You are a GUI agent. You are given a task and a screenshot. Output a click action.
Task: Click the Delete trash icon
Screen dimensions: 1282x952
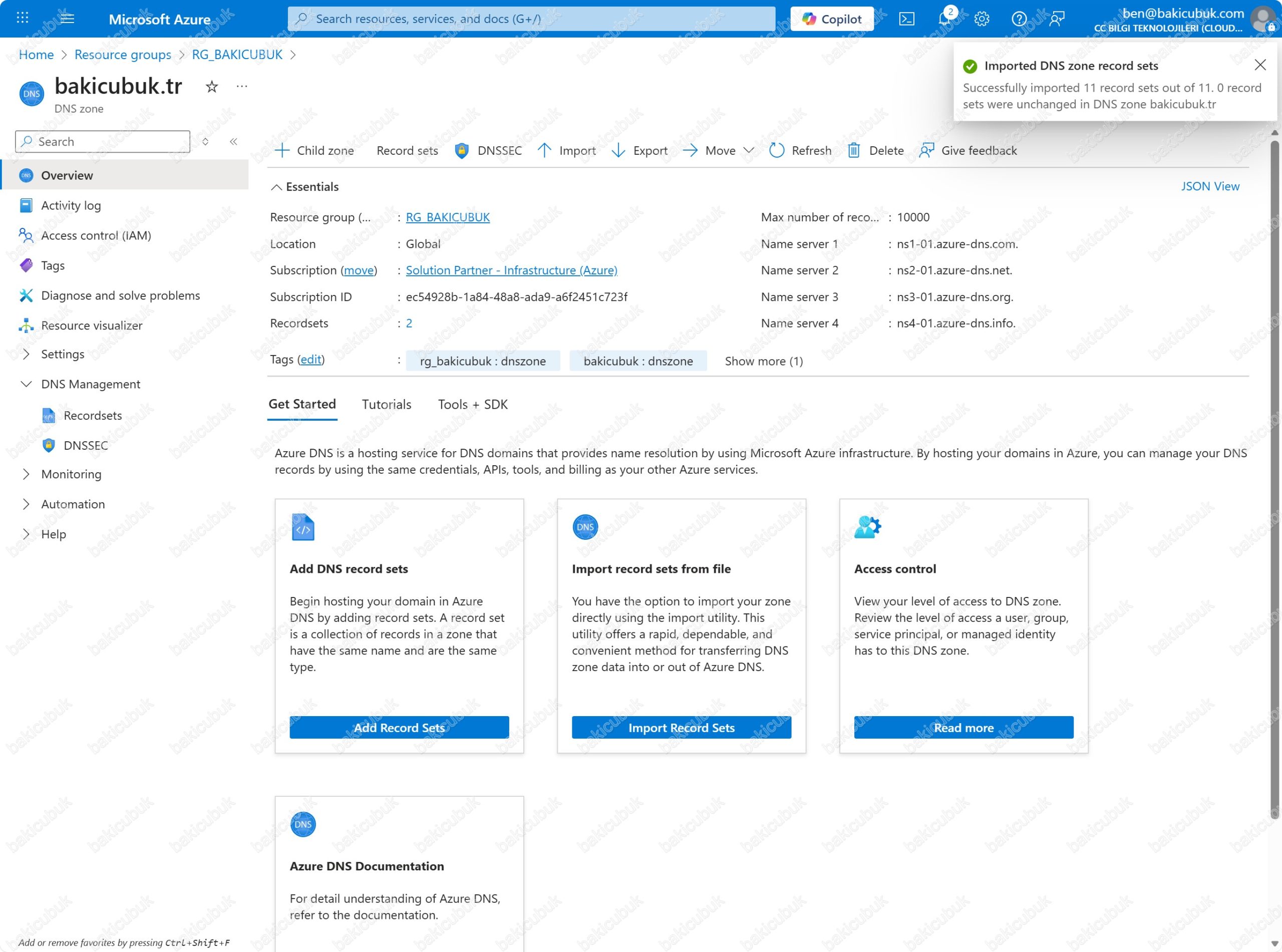point(853,150)
